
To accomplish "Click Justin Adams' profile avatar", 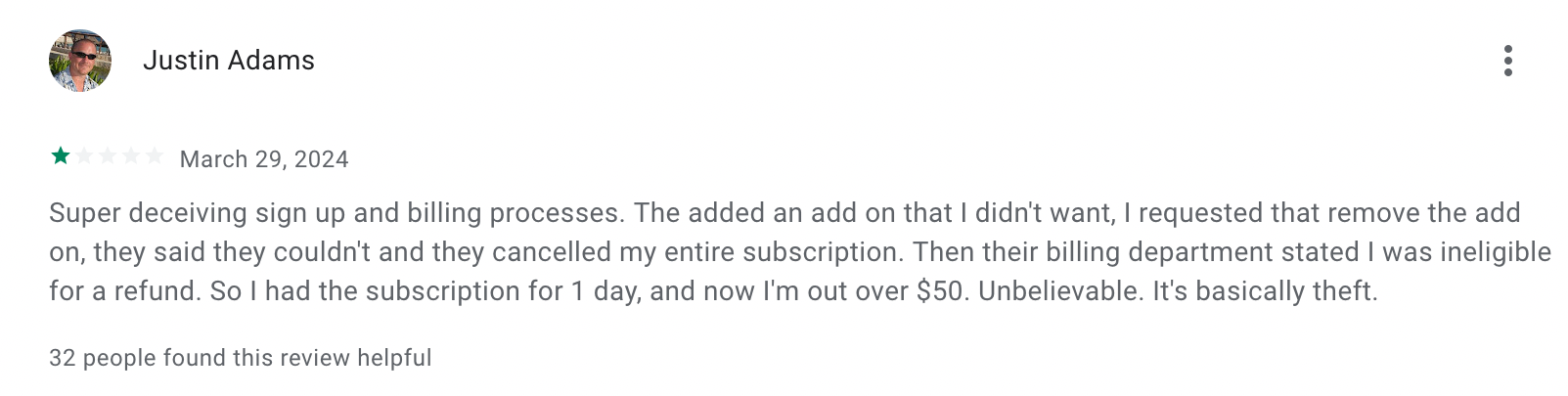I will tap(80, 61).
